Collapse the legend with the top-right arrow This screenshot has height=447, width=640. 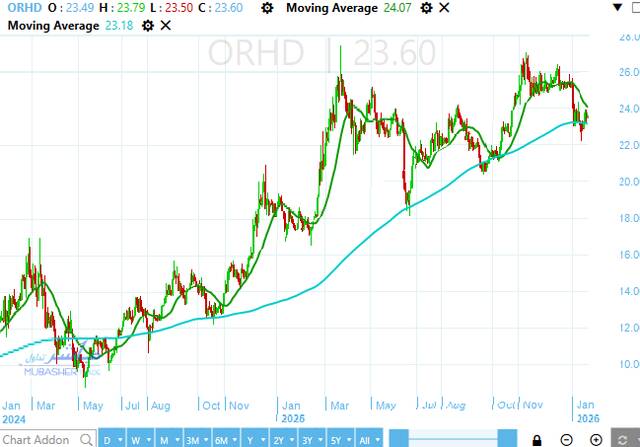(632, 8)
